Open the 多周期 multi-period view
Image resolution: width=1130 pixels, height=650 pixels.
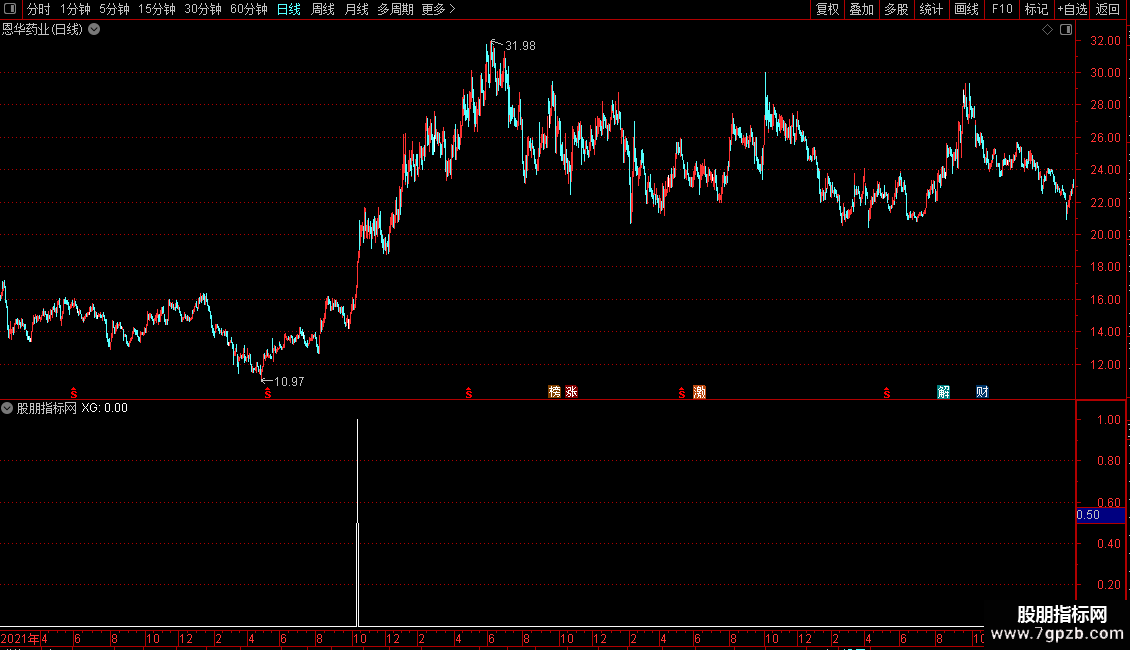[395, 9]
